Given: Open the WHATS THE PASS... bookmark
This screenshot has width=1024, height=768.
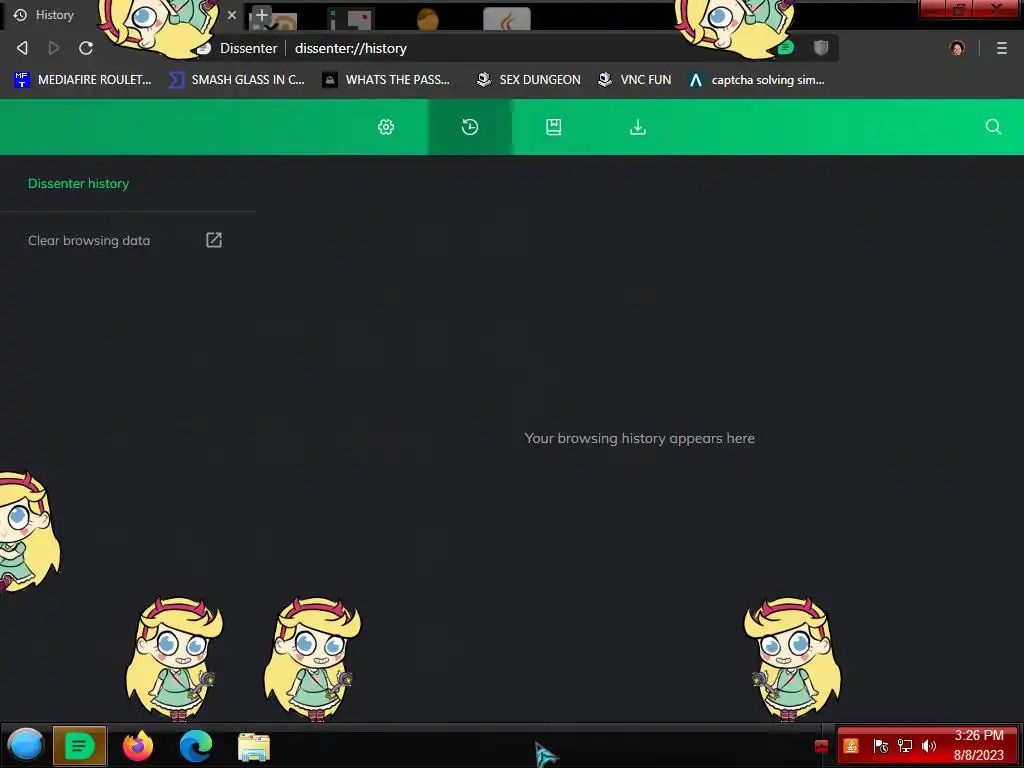Looking at the screenshot, I should [x=386, y=80].
